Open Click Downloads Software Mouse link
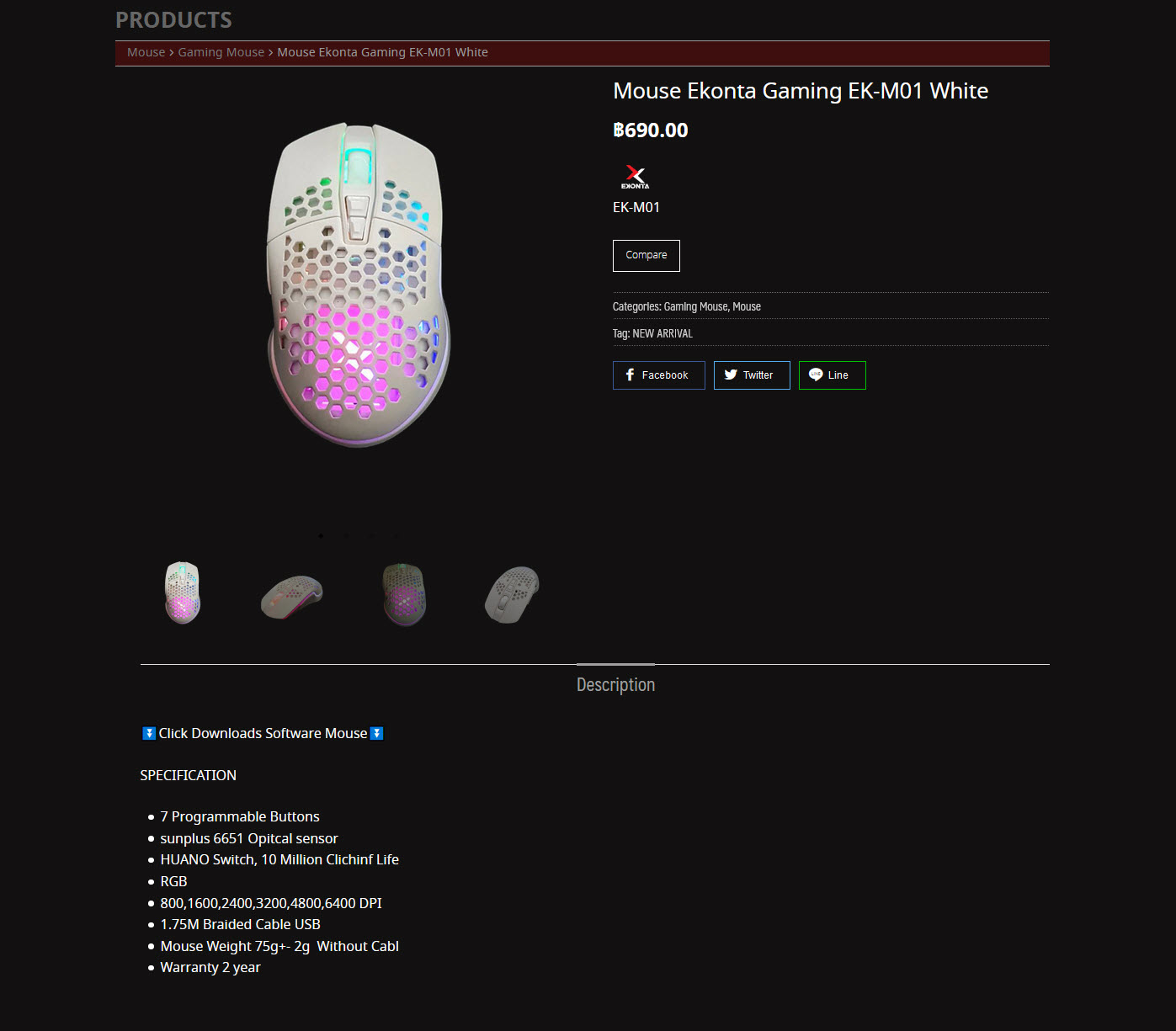Image resolution: width=1176 pixels, height=1031 pixels. 263,734
